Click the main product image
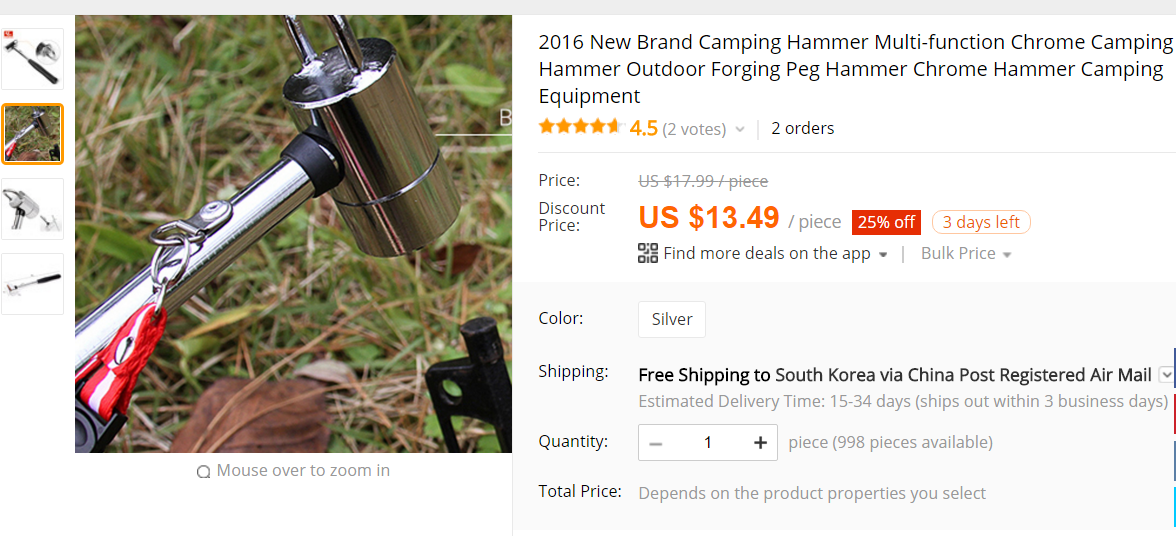The width and height of the screenshot is (1176, 536). (x=293, y=234)
